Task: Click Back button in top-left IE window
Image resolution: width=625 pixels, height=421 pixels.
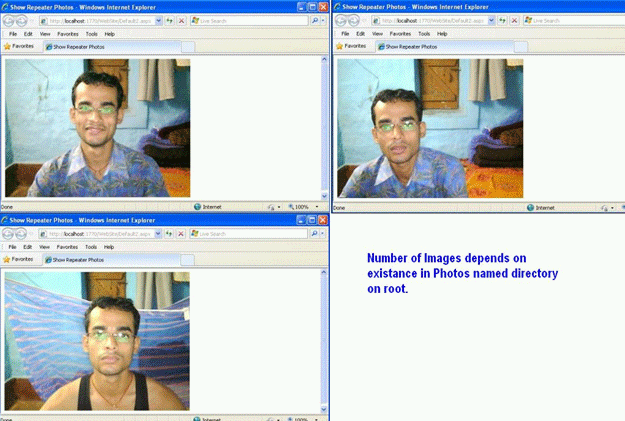Action: click(8, 21)
